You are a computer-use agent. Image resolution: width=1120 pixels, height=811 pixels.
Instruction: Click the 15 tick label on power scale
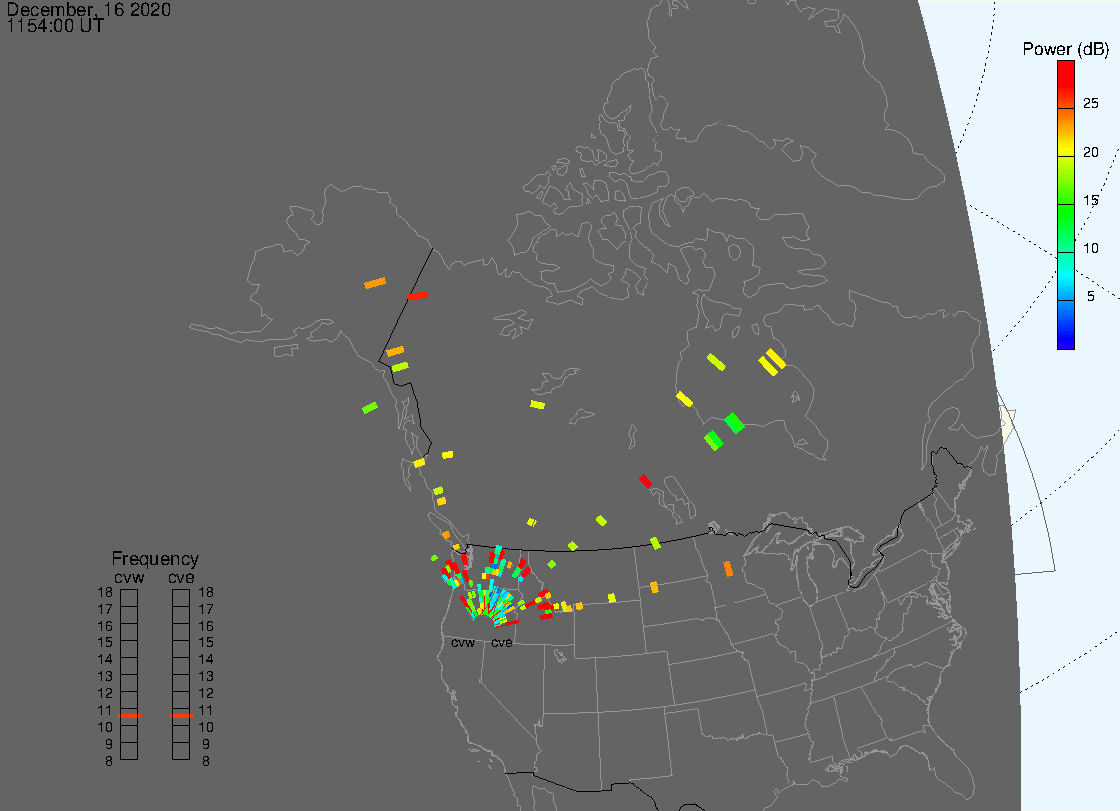(x=1090, y=200)
